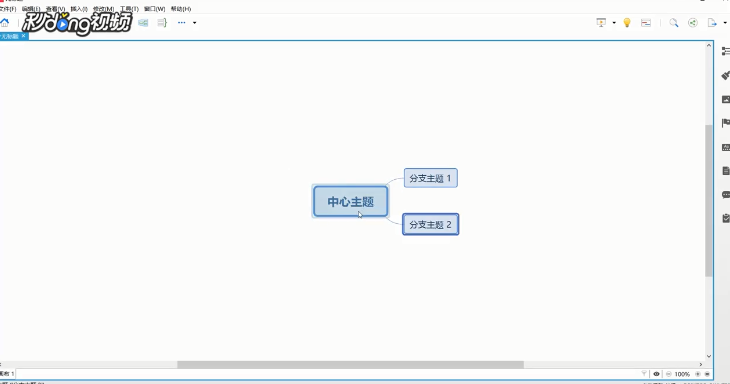Toggle the eye visibility icon in status bar
The height and width of the screenshot is (384, 730).
click(x=656, y=374)
